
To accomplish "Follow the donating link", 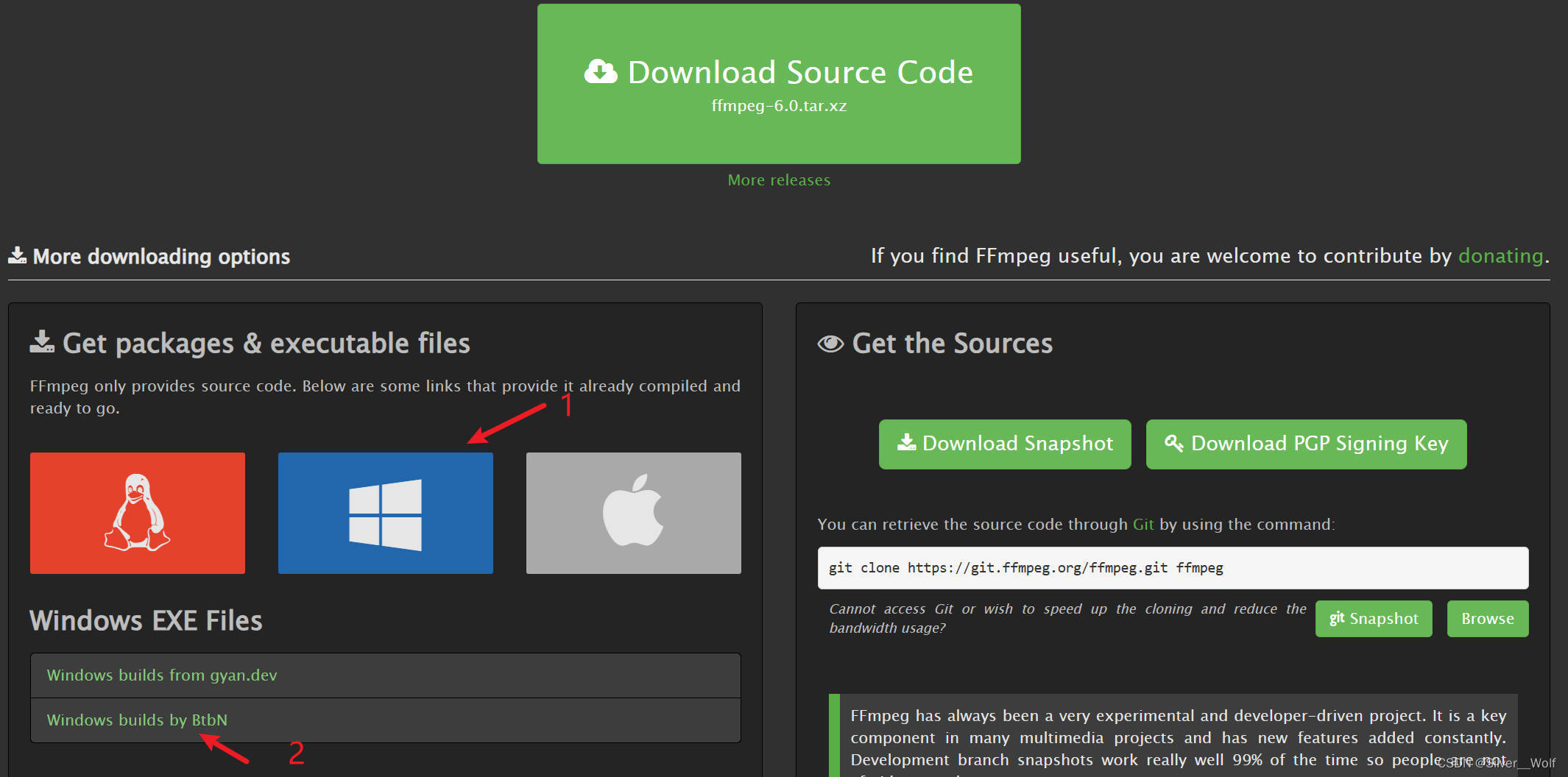I will click(x=1500, y=256).
